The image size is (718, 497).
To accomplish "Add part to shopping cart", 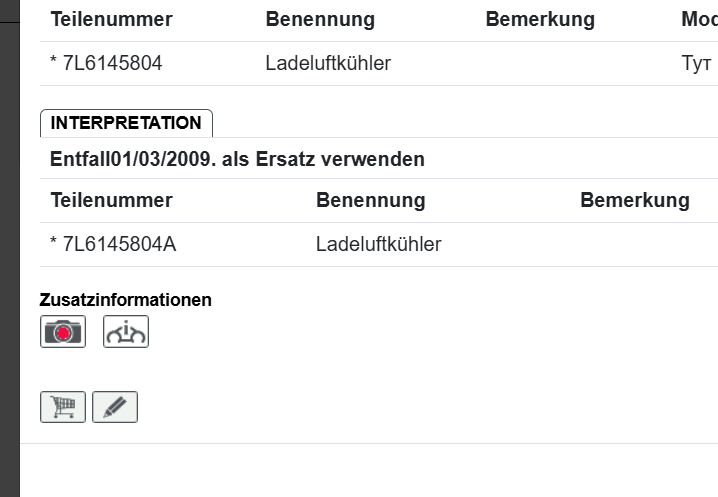I will [63, 407].
